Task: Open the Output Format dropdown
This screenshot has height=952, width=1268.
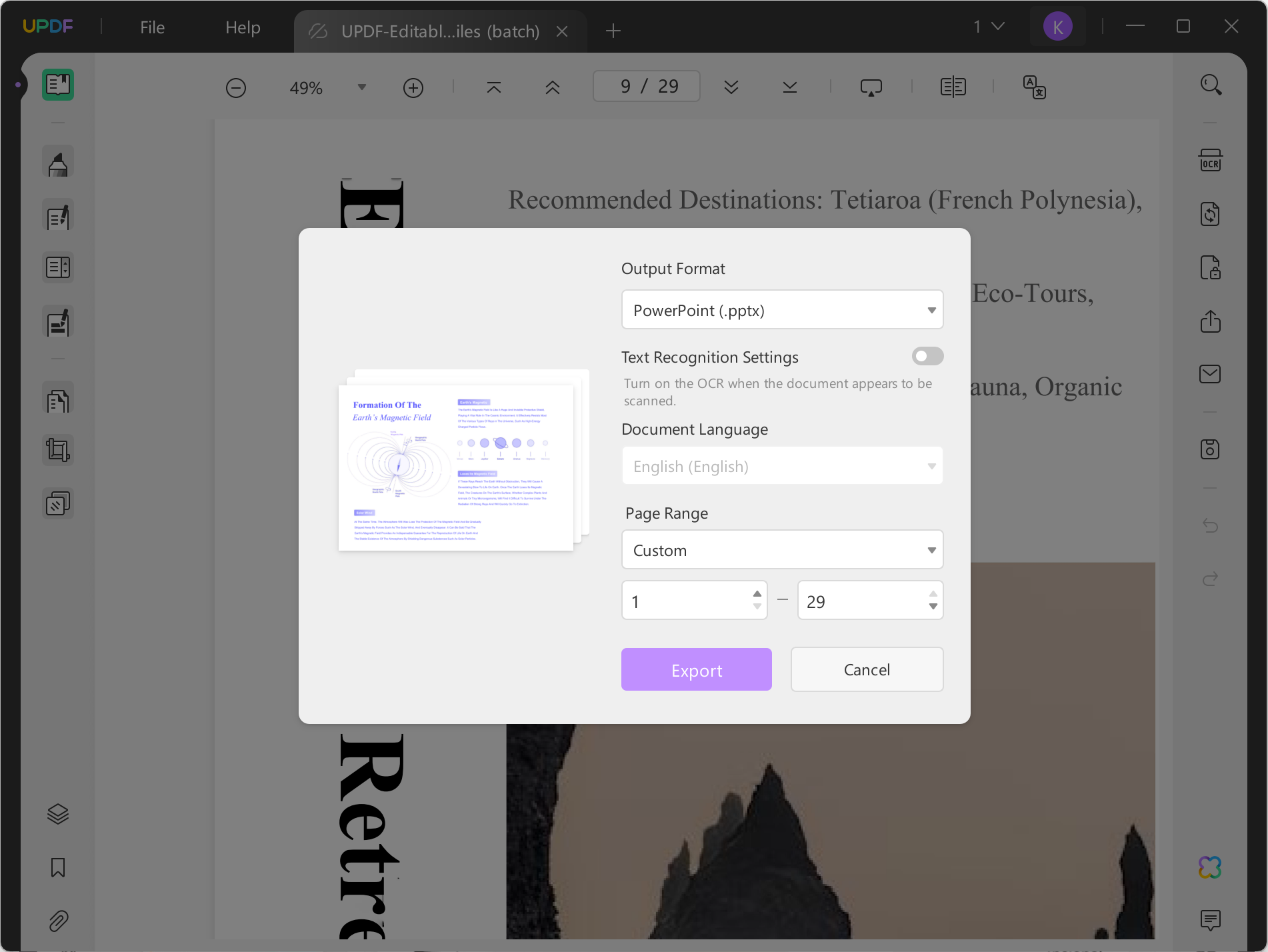Action: pos(782,309)
